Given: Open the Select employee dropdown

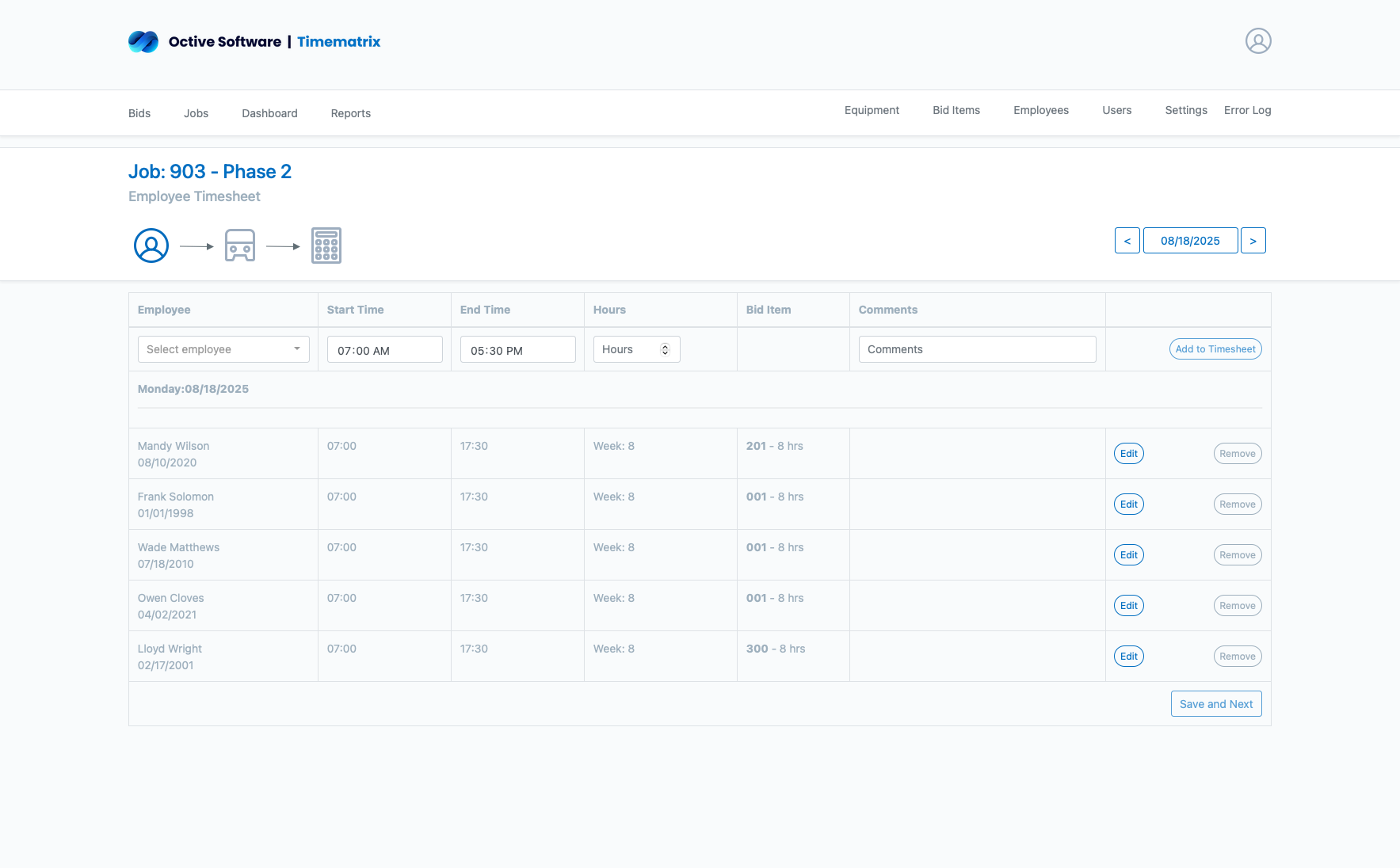Looking at the screenshot, I should tap(223, 349).
